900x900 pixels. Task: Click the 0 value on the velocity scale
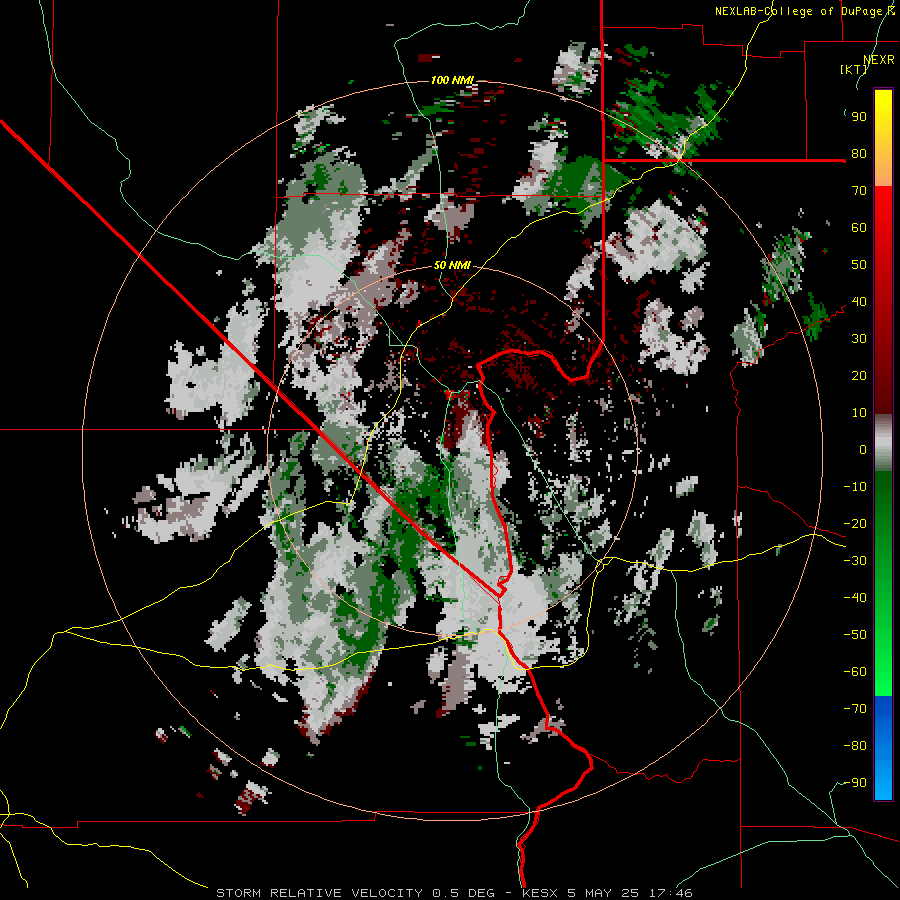point(863,449)
